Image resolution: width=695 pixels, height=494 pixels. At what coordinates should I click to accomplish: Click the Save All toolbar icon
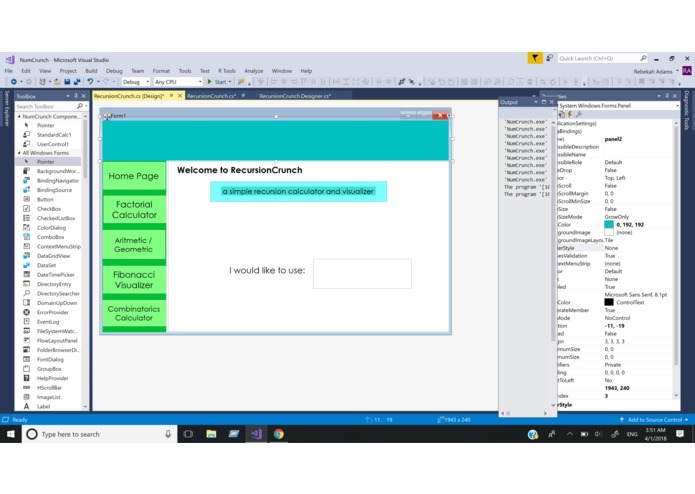pyautogui.click(x=77, y=82)
